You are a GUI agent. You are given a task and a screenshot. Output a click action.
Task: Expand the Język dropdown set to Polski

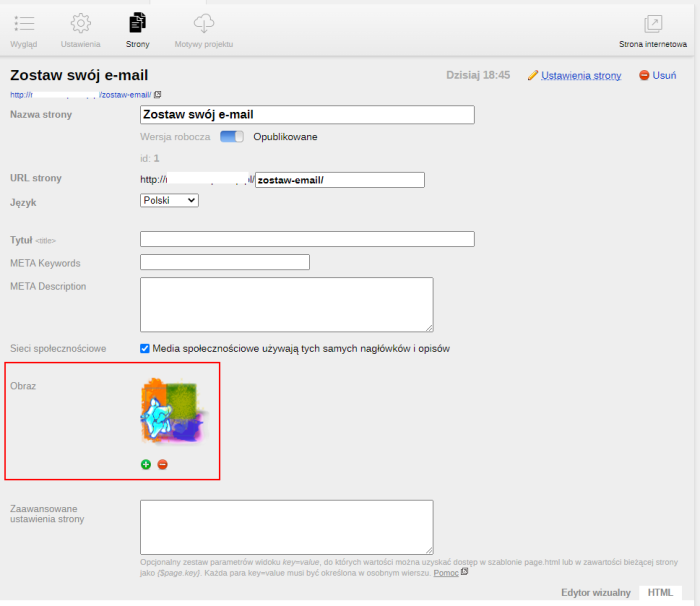[x=169, y=200]
